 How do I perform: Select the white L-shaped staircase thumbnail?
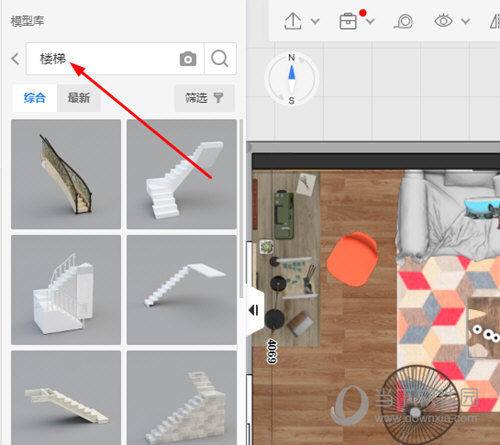[182, 174]
